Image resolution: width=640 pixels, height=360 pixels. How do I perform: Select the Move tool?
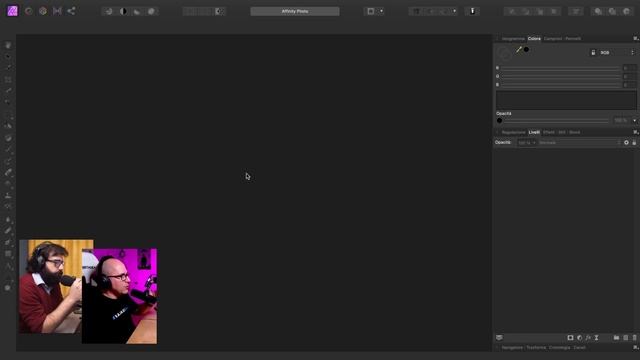pyautogui.click(x=8, y=57)
